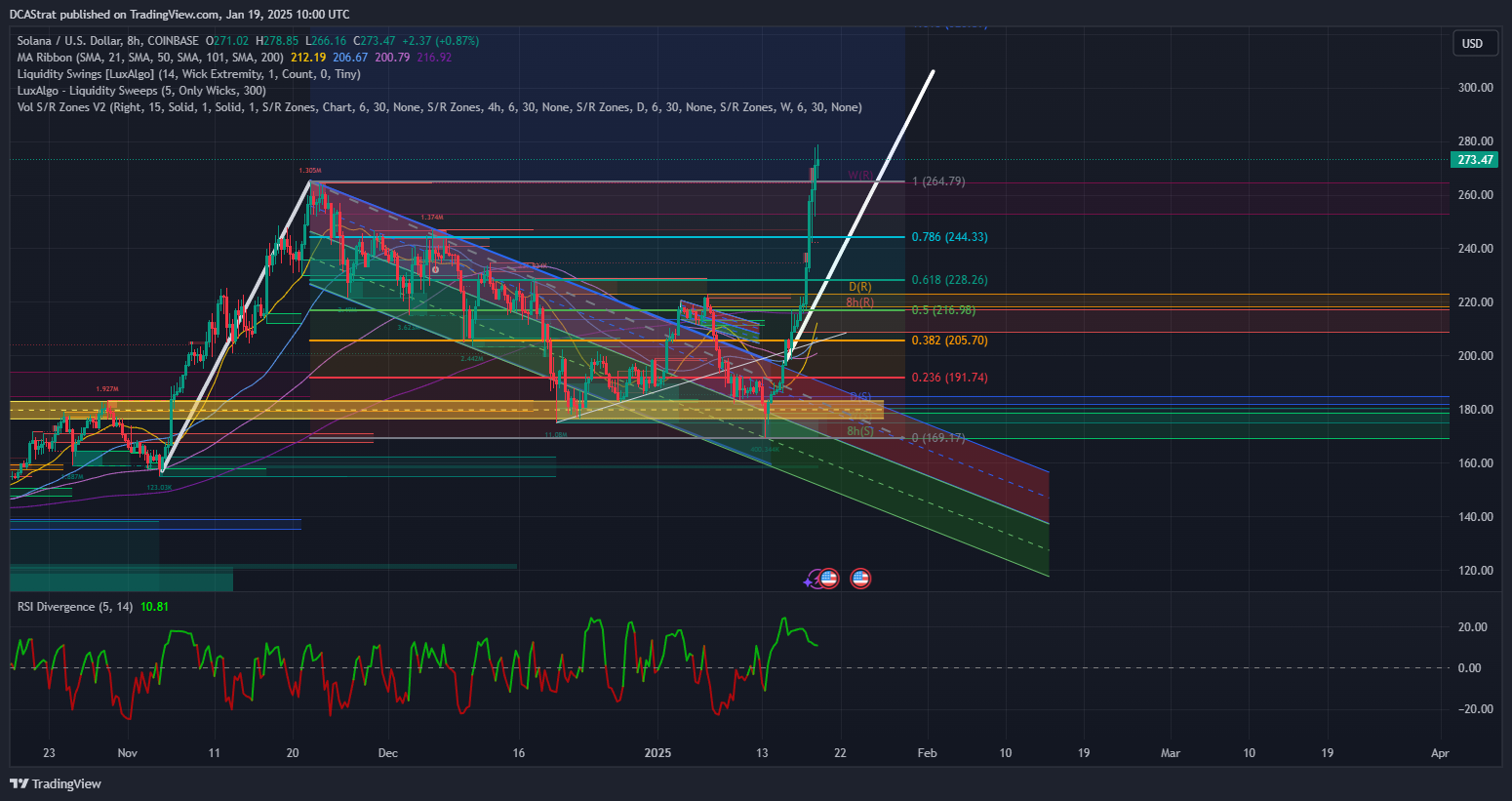Click the 8h(S) support zone label
This screenshot has width=1512, height=801.
[860, 431]
